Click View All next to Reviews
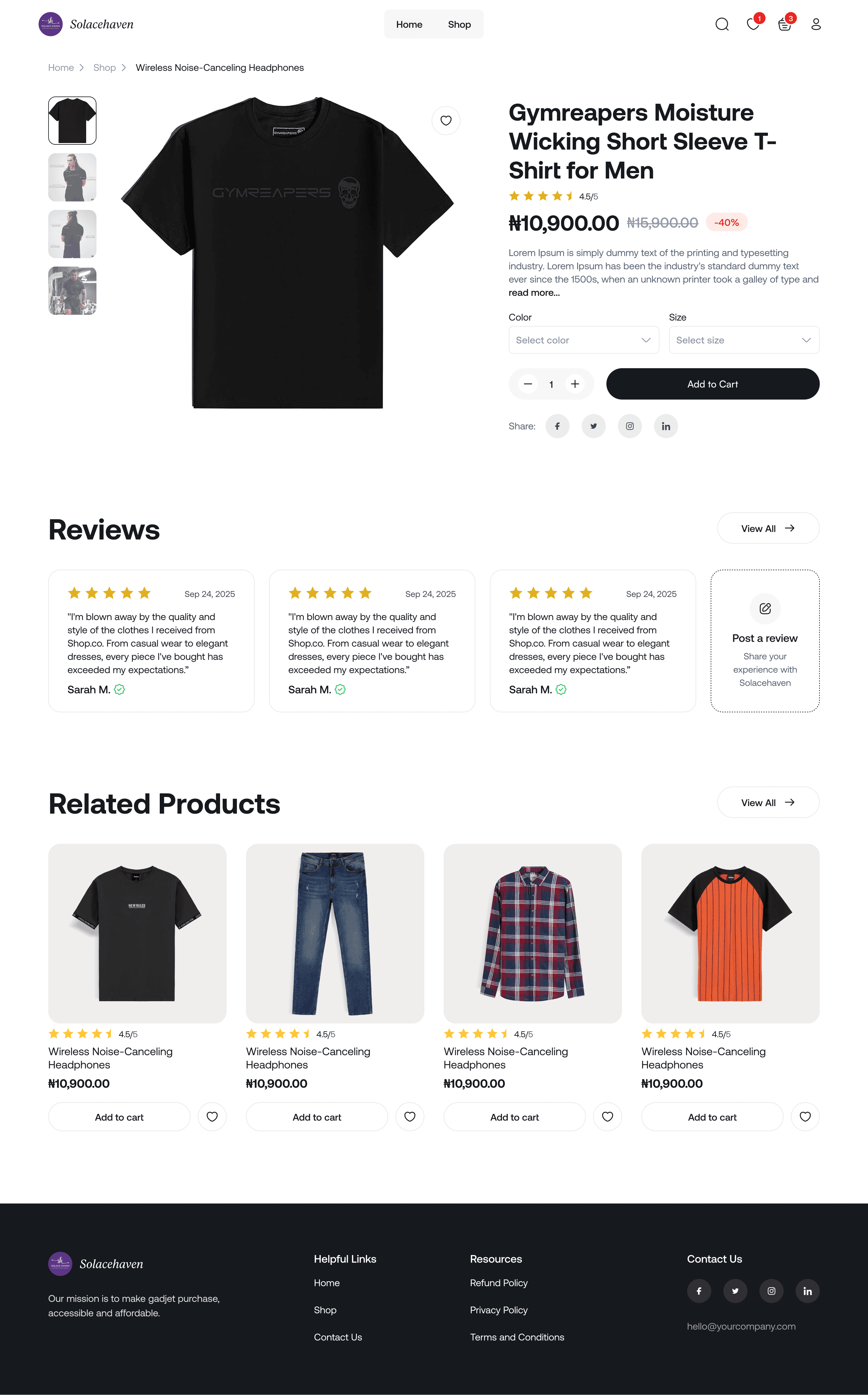Image resolution: width=868 pixels, height=1395 pixels. coord(768,528)
